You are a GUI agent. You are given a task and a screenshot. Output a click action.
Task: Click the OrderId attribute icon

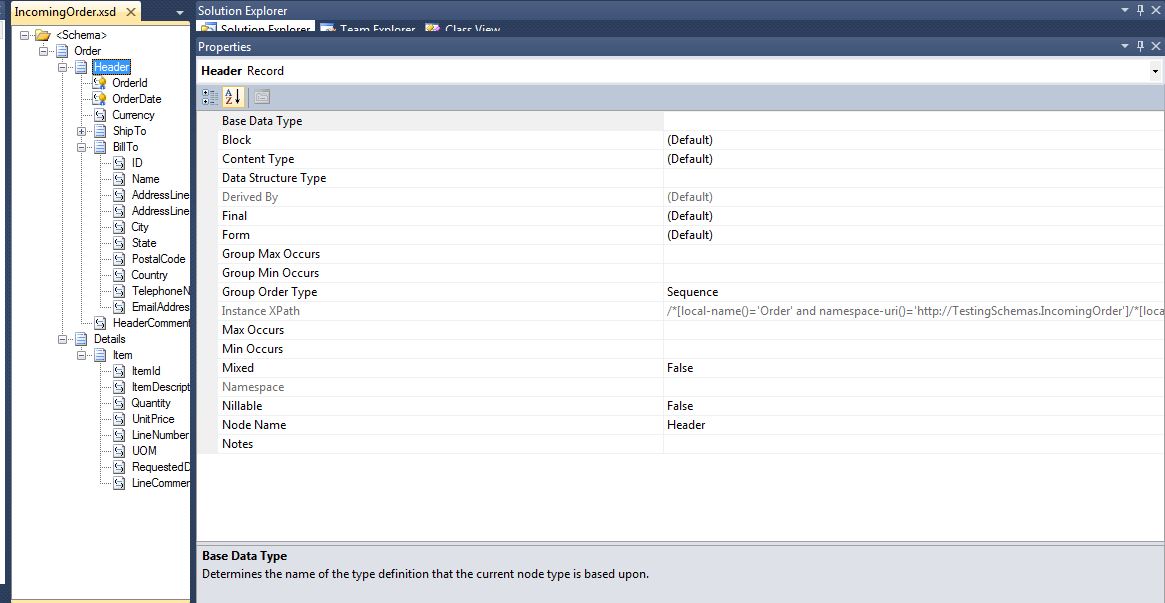99,83
